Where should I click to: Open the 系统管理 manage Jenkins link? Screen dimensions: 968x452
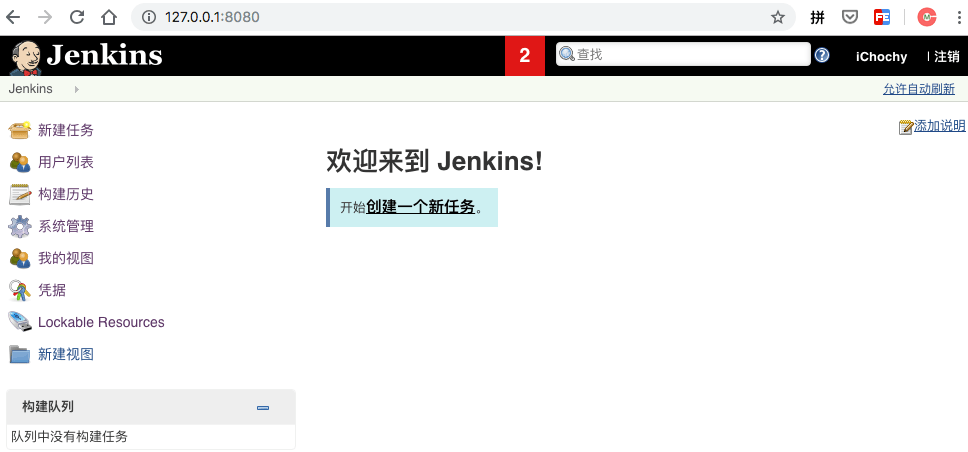[x=66, y=227]
